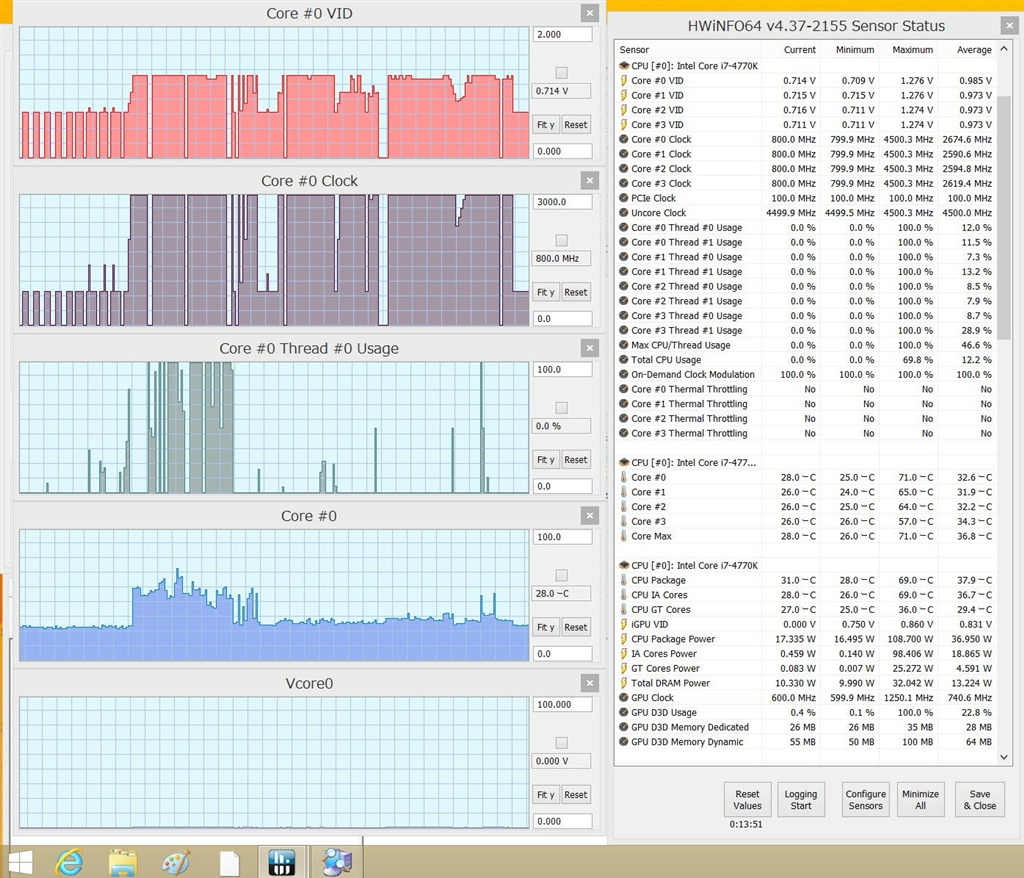This screenshot has height=878, width=1024.
Task: Click lightning bolt icon beside Core #0 VID
Action: 624,81
